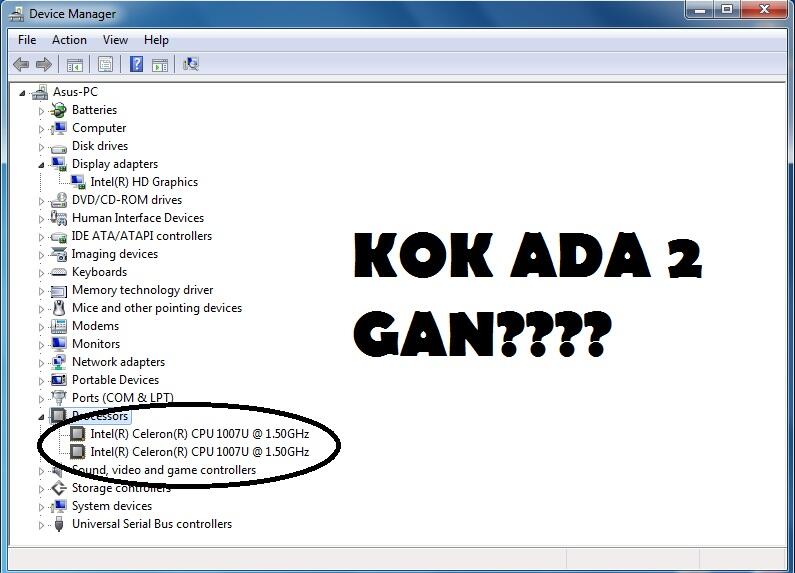This screenshot has height=573, width=795.
Task: Click the System devices icon
Action: [x=59, y=506]
